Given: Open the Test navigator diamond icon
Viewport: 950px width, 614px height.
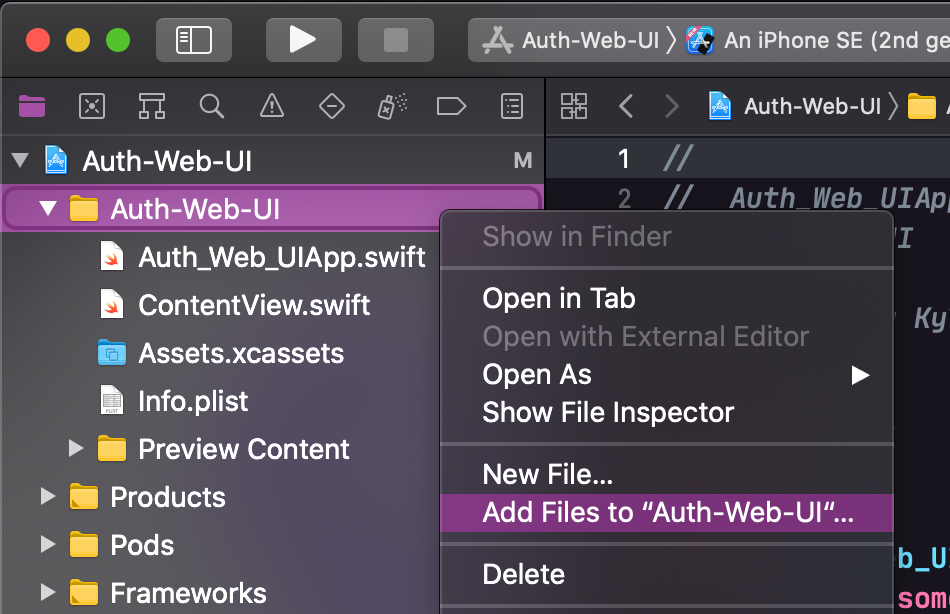Looking at the screenshot, I should point(332,107).
